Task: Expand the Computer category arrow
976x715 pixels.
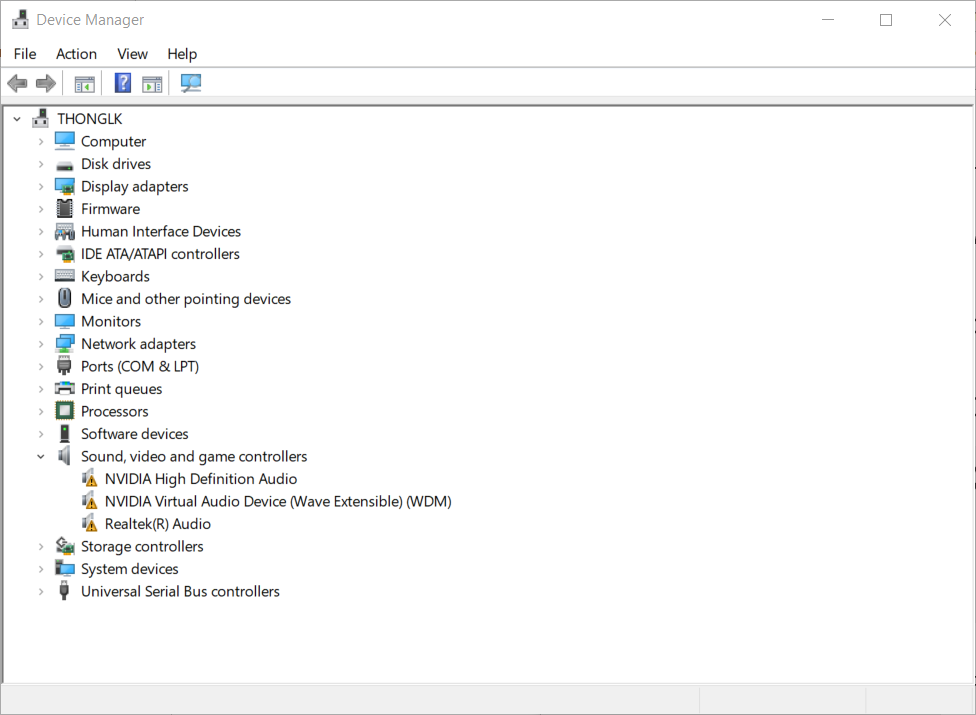Action: tap(41, 142)
